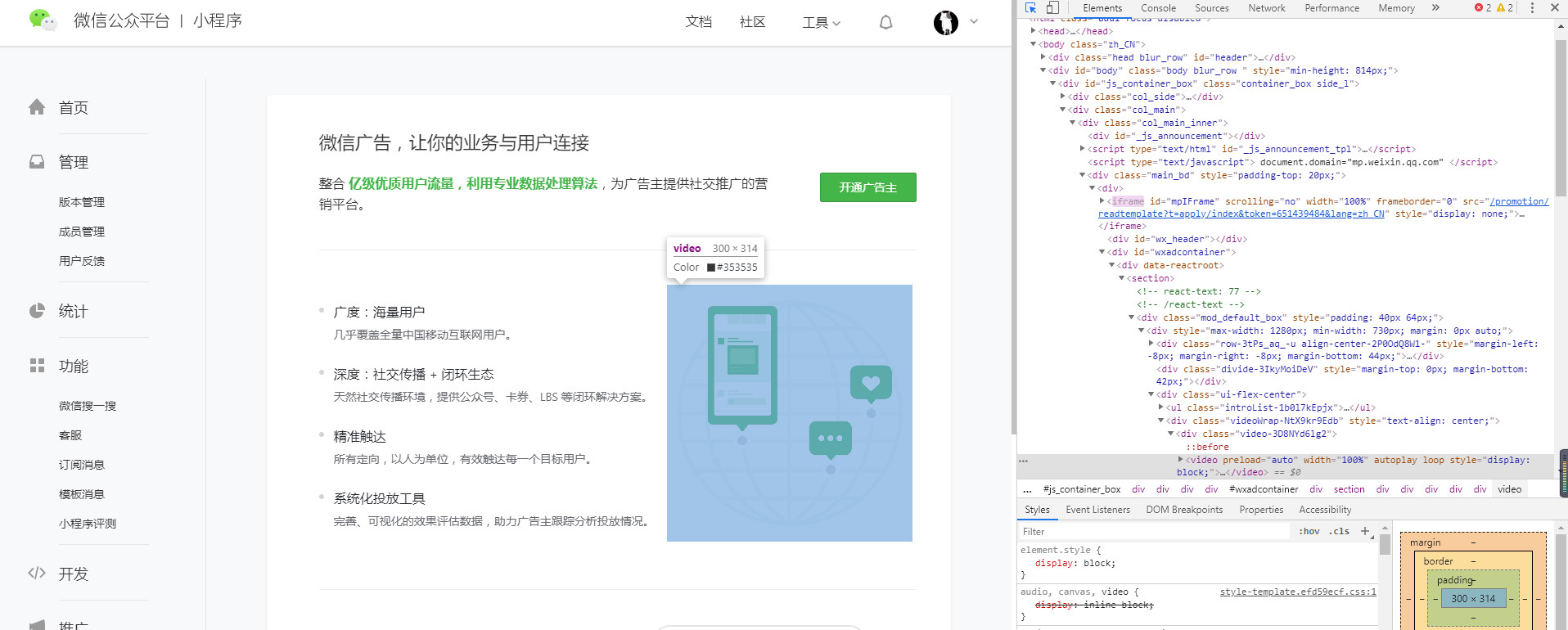Click the 开通广告主 green button
The height and width of the screenshot is (630, 1568).
click(867, 187)
